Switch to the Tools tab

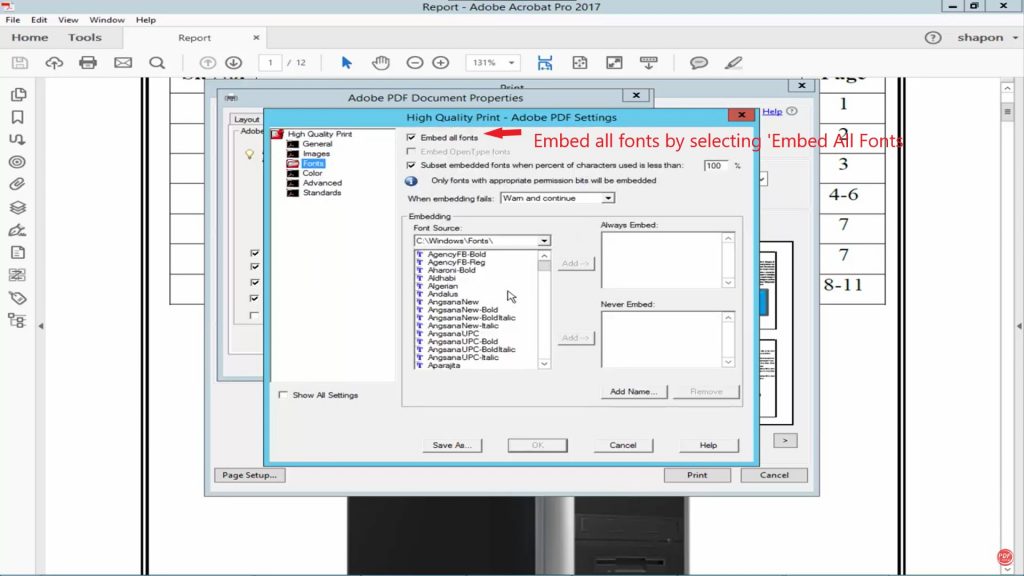coord(85,38)
